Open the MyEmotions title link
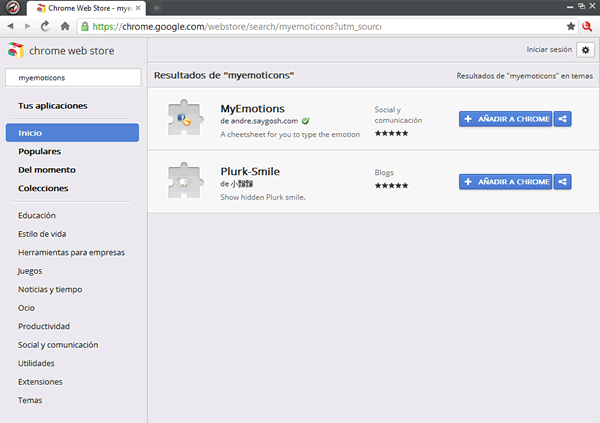The height and width of the screenshot is (423, 600). (252, 109)
